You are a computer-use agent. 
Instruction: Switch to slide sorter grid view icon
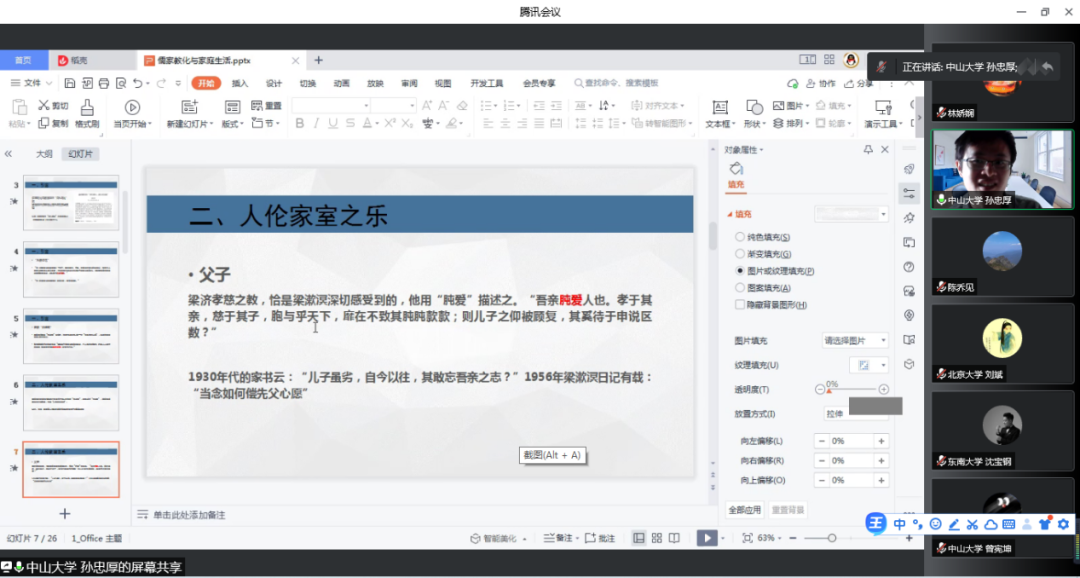pyautogui.click(x=657, y=538)
